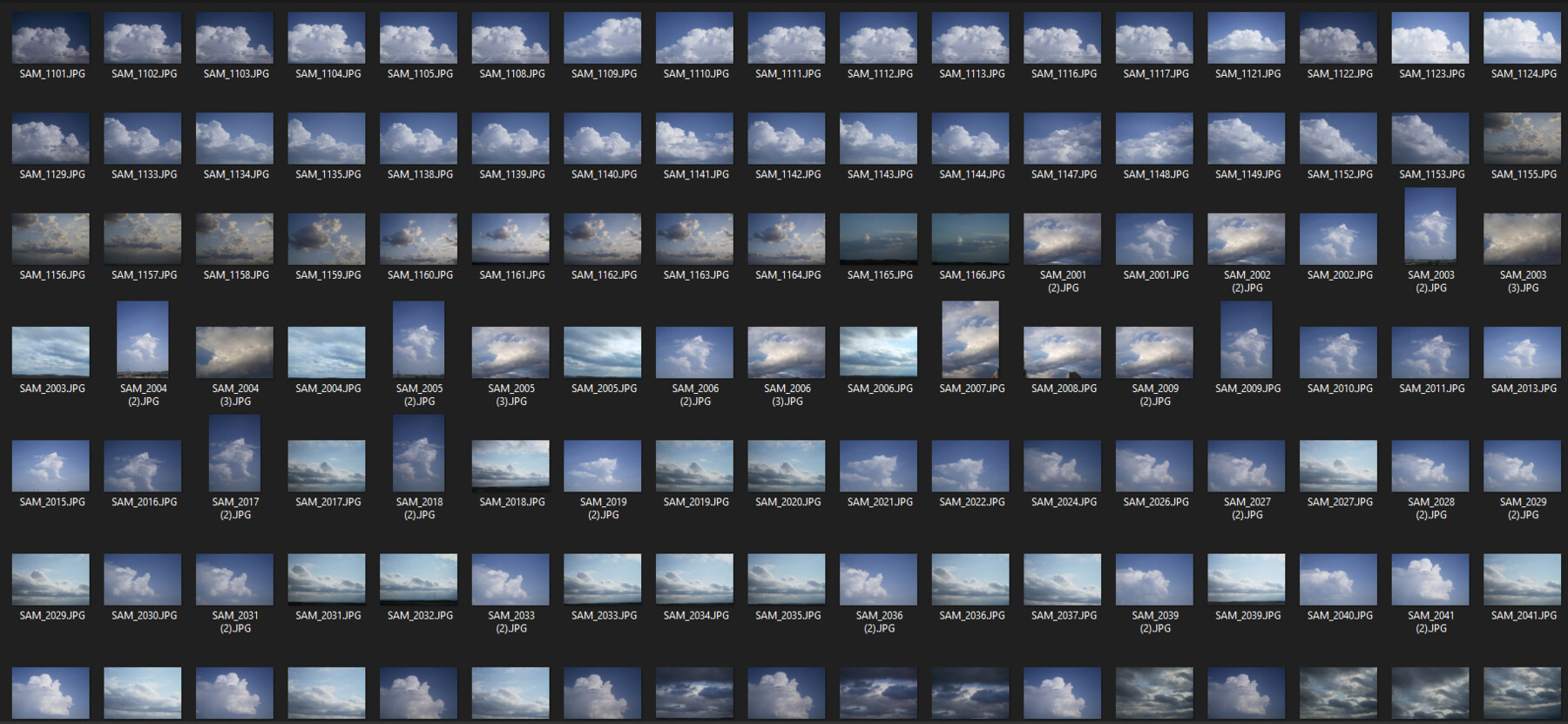Select the SAM_2009.JPG portrait thumbnail

pos(1247,340)
